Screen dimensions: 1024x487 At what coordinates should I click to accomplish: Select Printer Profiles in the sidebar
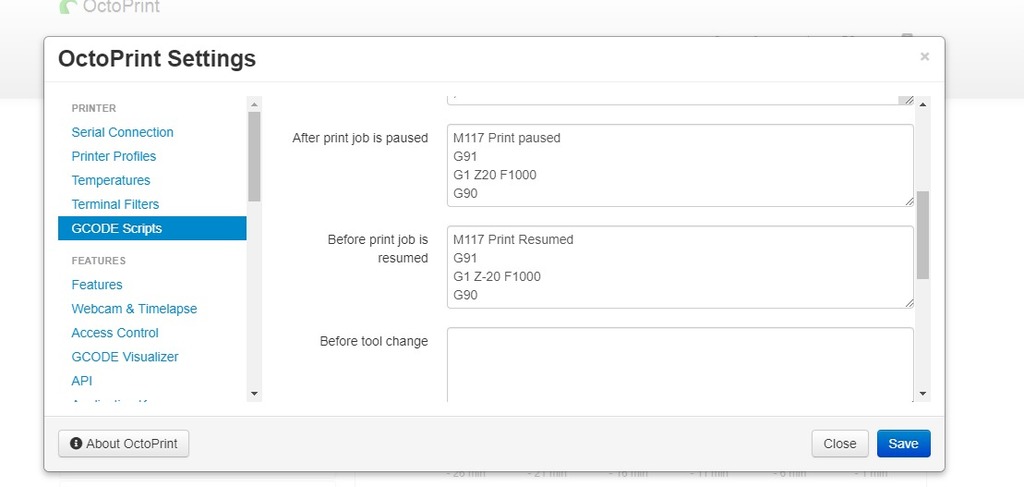(x=113, y=156)
